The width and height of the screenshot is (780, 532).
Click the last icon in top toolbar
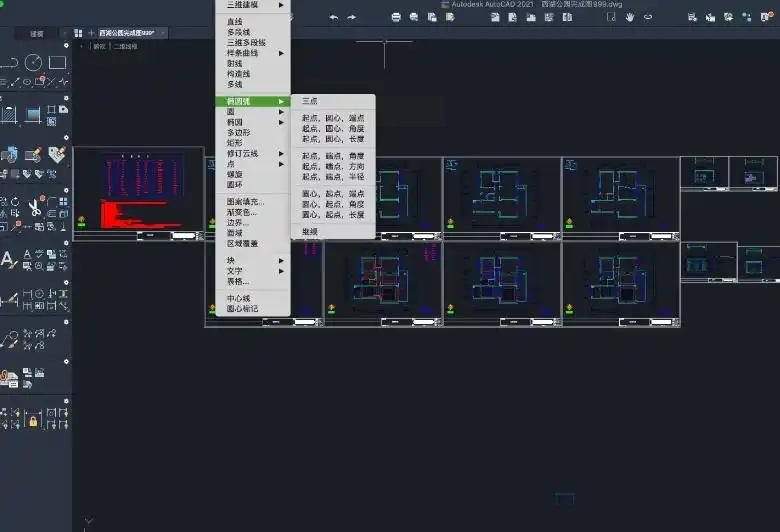765,17
